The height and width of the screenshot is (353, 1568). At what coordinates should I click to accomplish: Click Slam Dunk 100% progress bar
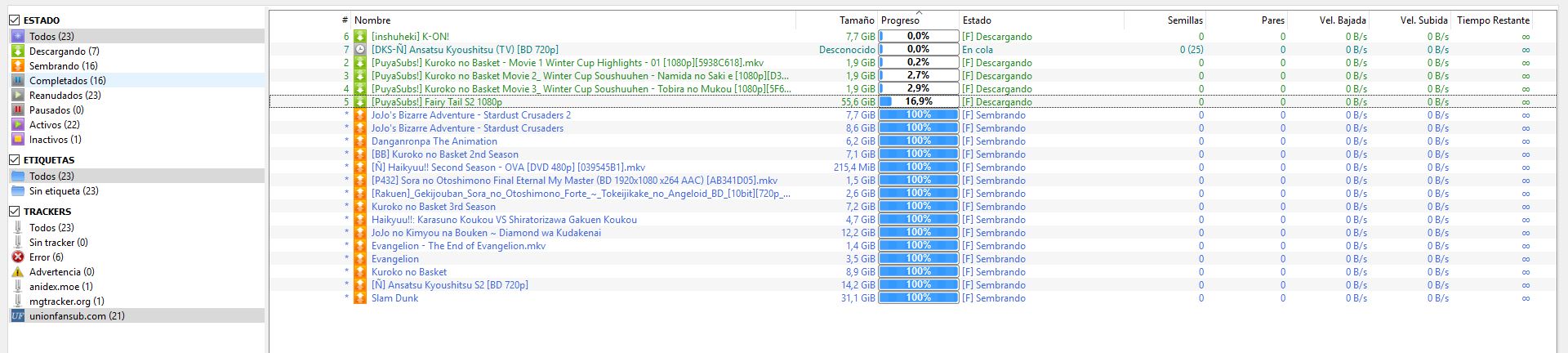[x=919, y=298]
